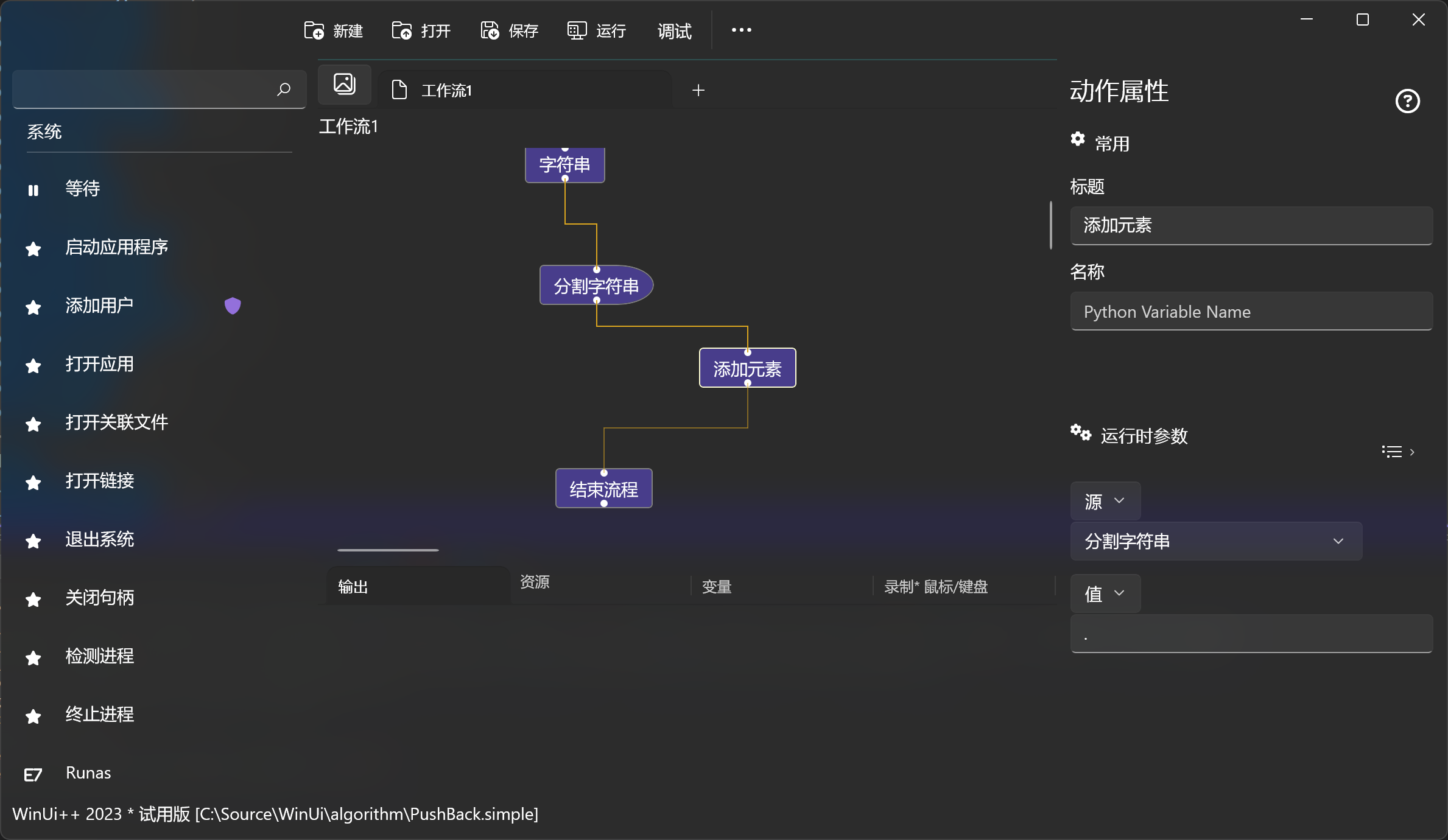Click the Save (保存) toolbar icon
Image resolution: width=1448 pixels, height=840 pixels.
(x=490, y=30)
